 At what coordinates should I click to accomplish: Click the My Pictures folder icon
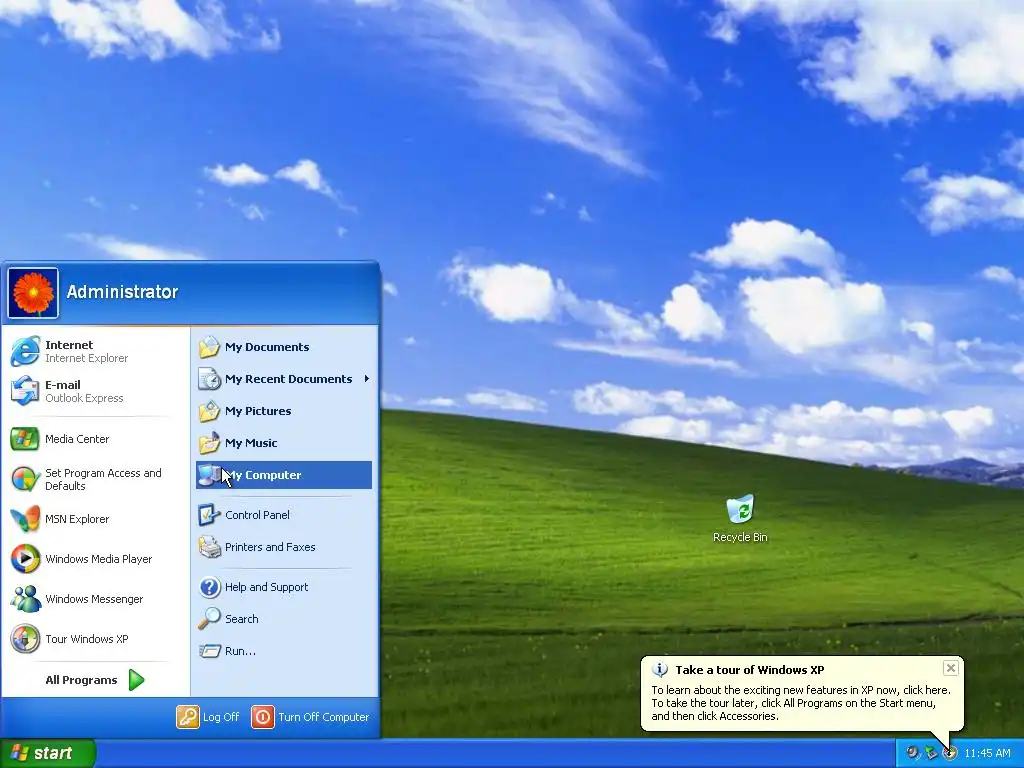[210, 411]
